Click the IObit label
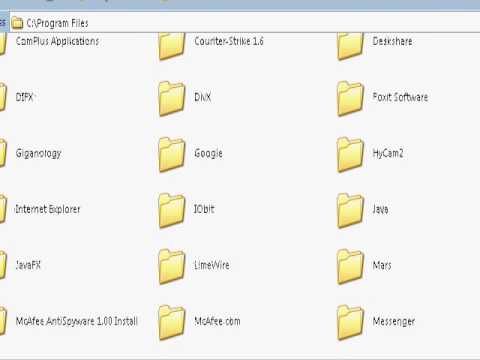The height and width of the screenshot is (360, 480). click(x=204, y=209)
